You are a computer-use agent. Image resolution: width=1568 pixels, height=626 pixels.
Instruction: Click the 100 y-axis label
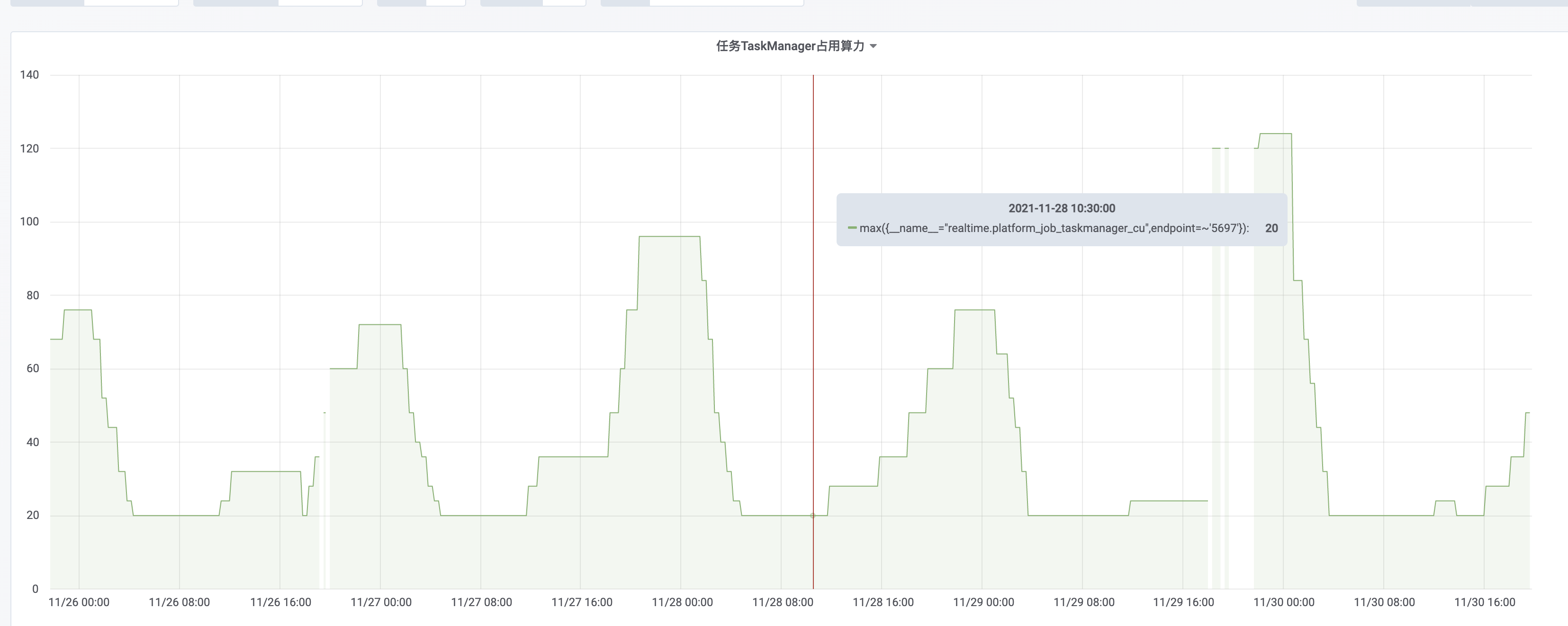tap(29, 222)
